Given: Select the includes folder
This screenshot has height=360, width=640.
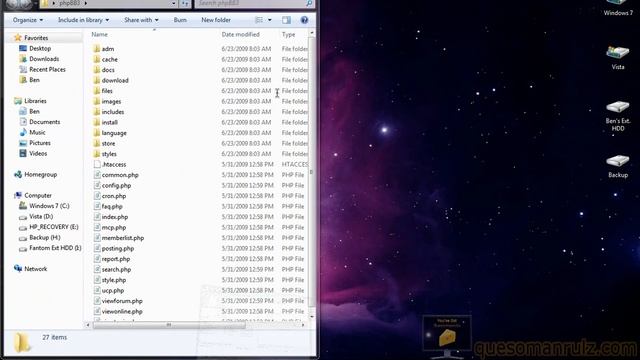Looking at the screenshot, I should pyautogui.click(x=113, y=112).
